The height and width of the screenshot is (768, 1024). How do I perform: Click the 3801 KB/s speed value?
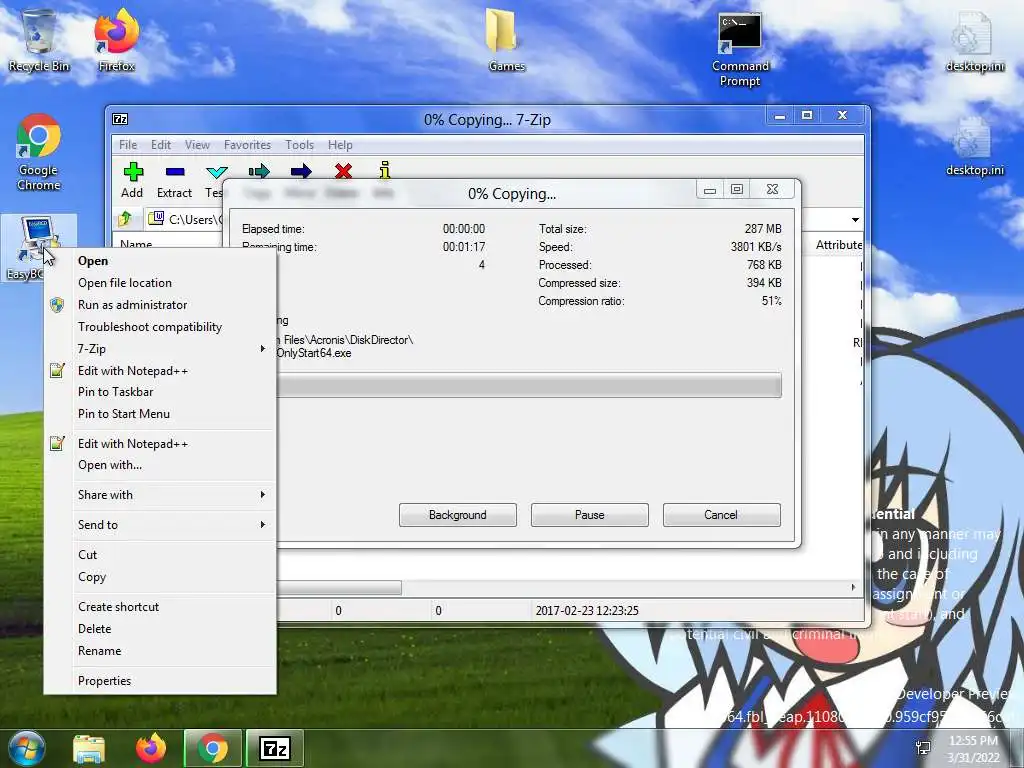coord(756,247)
